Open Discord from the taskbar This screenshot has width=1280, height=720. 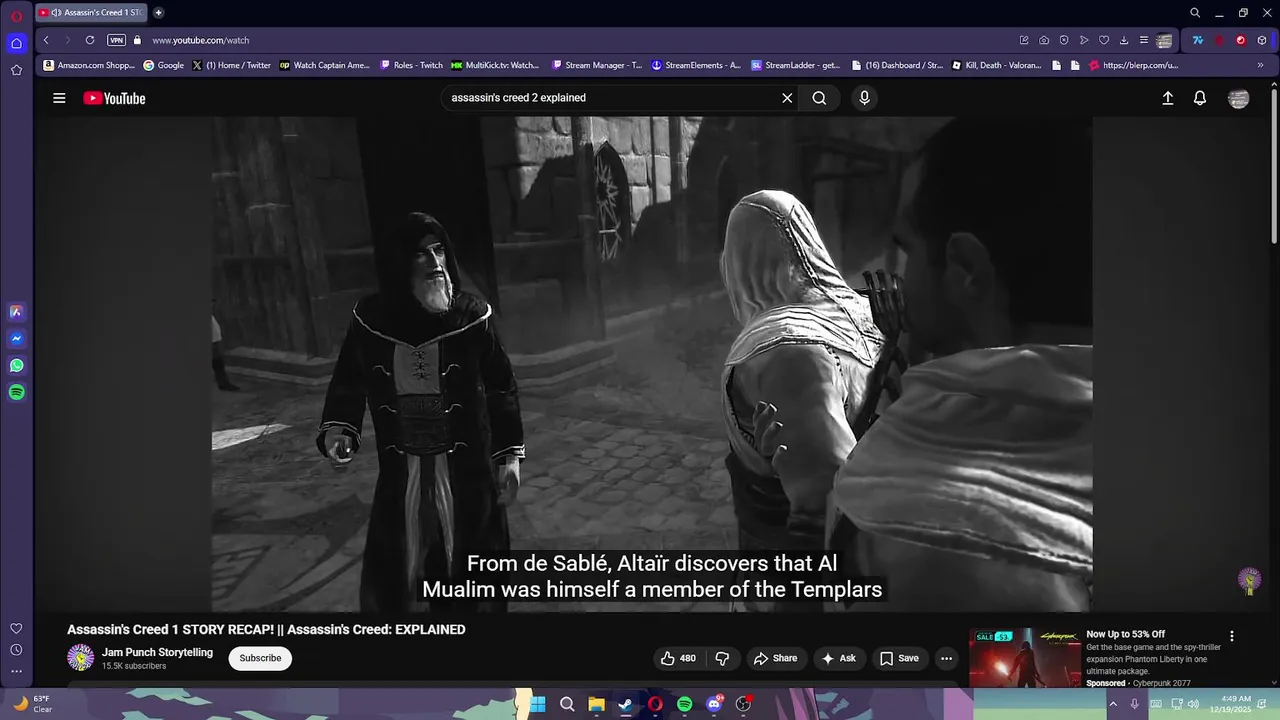714,704
